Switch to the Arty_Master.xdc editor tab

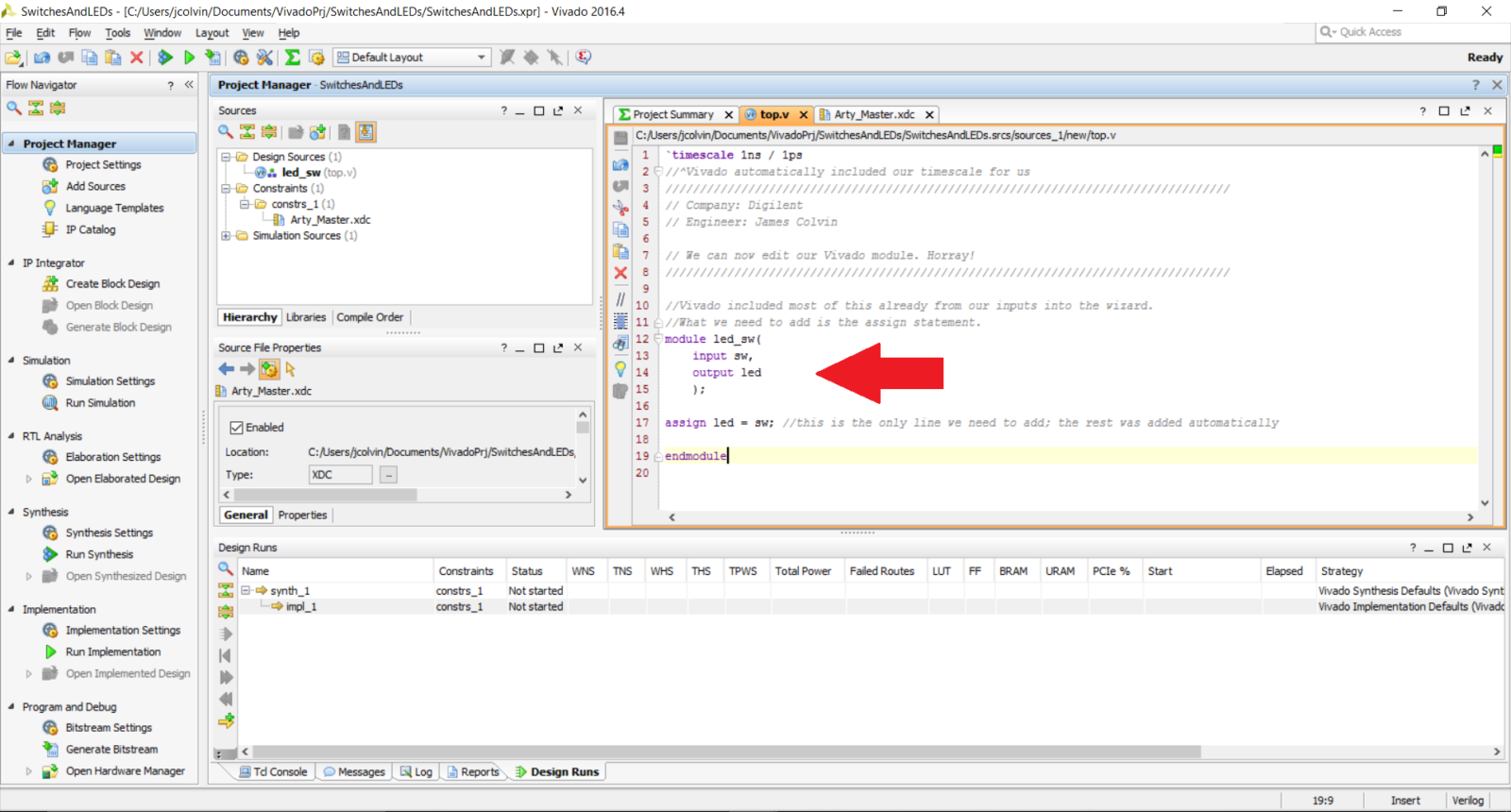(874, 114)
